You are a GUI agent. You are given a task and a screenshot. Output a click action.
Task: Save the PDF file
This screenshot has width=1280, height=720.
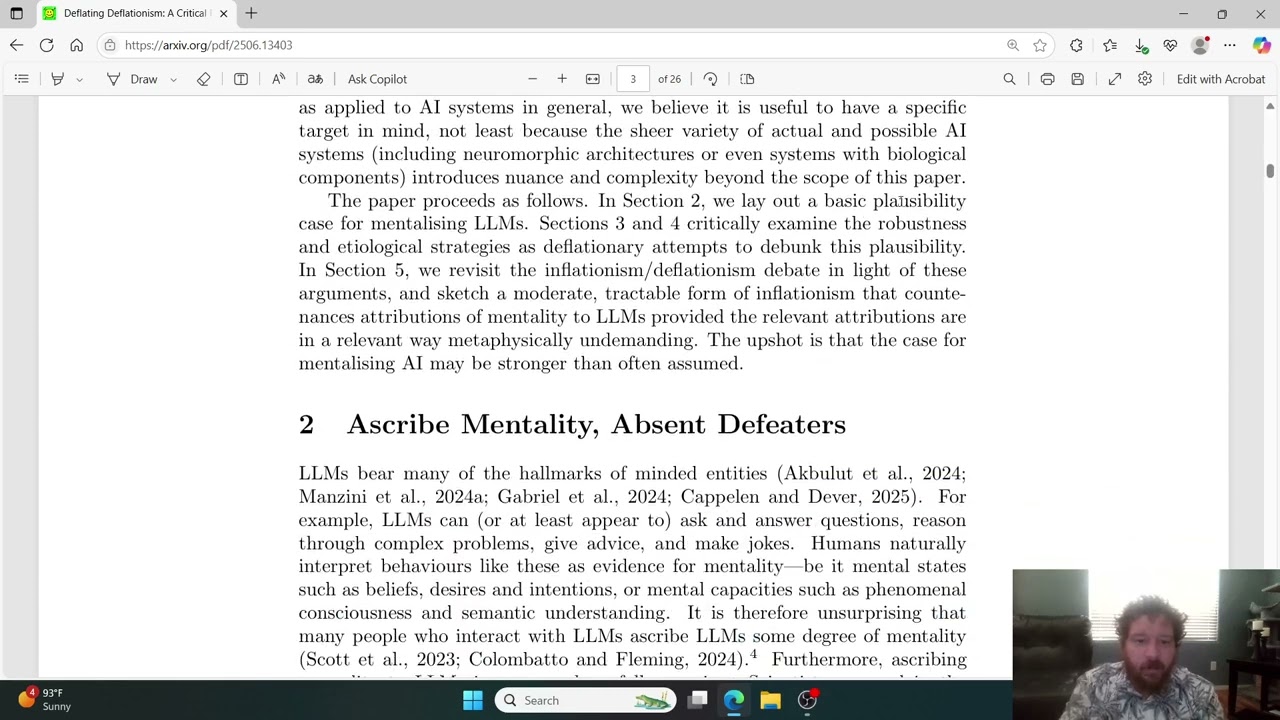point(1077,79)
